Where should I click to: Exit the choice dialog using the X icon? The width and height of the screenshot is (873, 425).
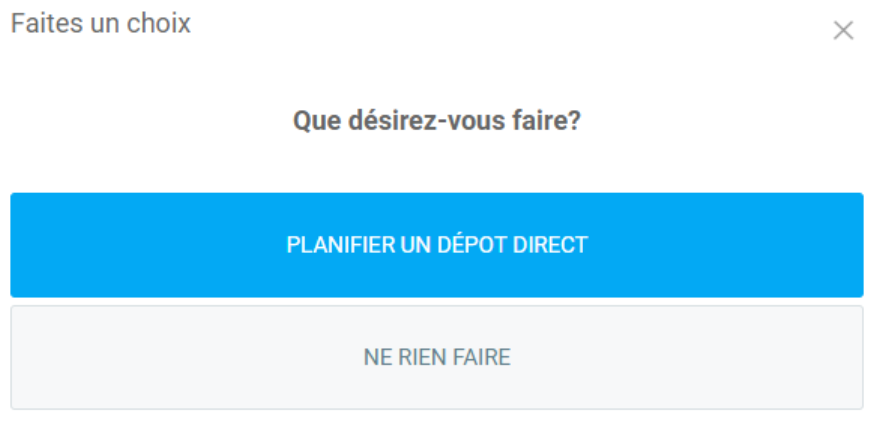coord(843,31)
